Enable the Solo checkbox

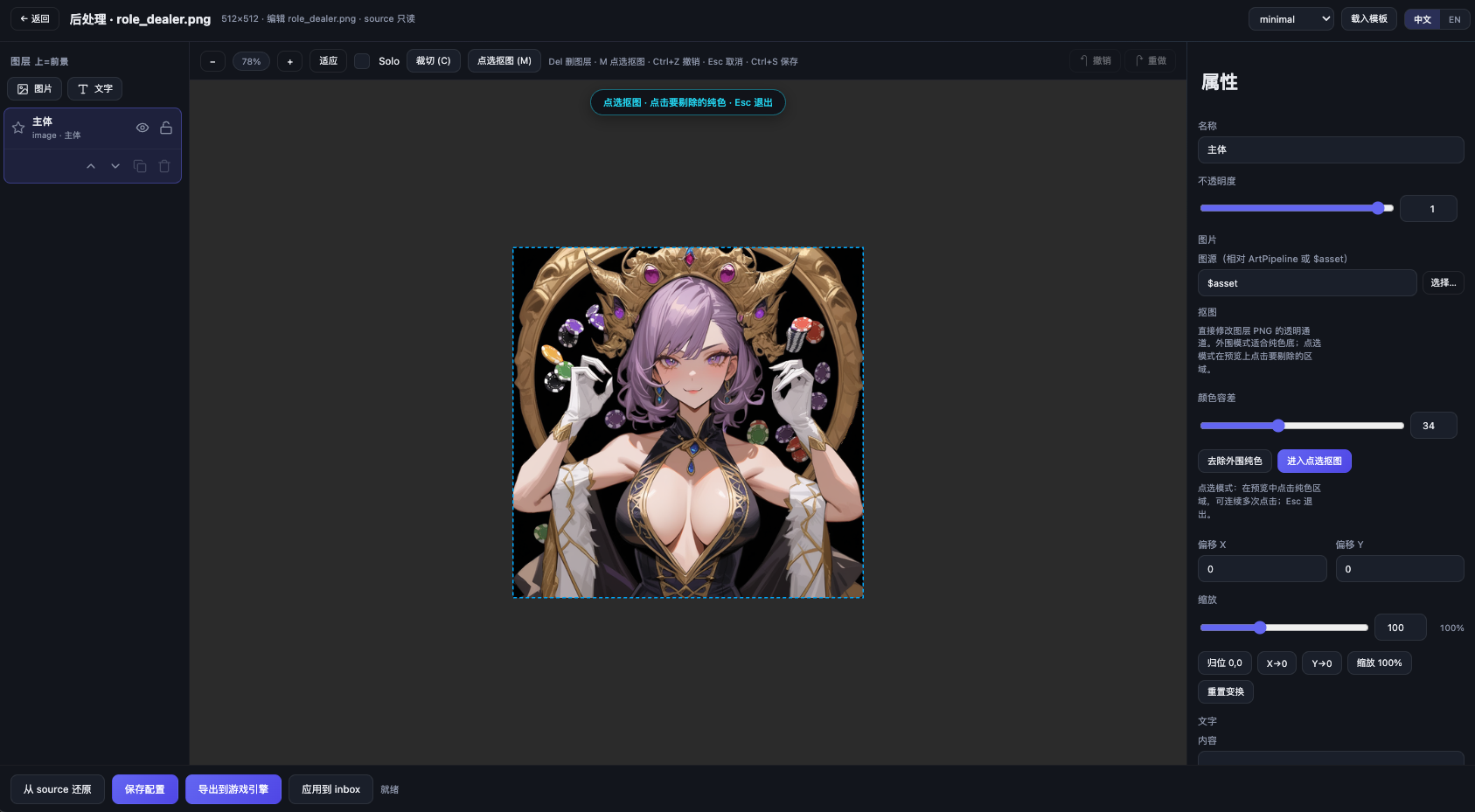(x=362, y=61)
